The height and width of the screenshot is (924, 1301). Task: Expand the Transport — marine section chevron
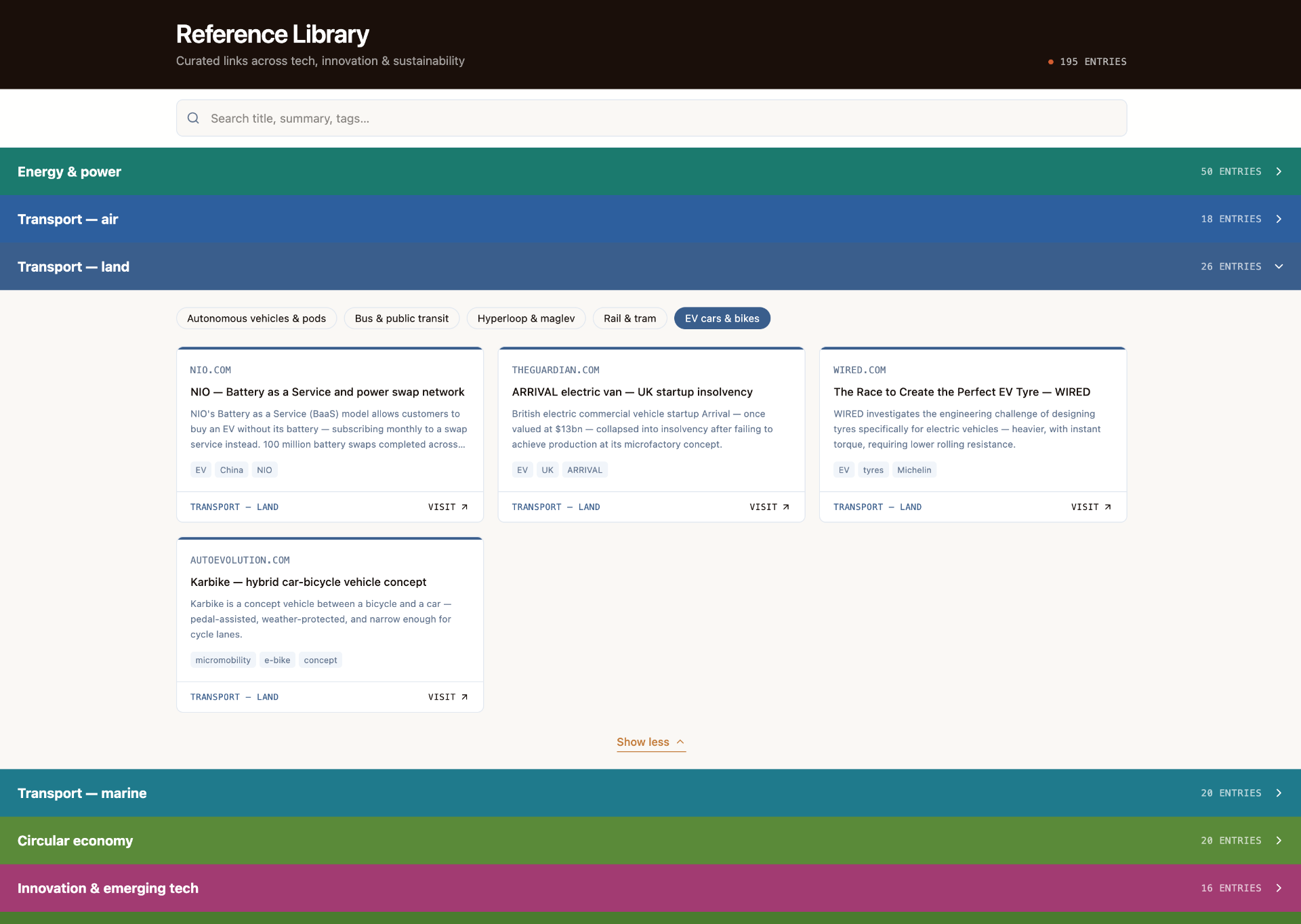coord(1279,793)
